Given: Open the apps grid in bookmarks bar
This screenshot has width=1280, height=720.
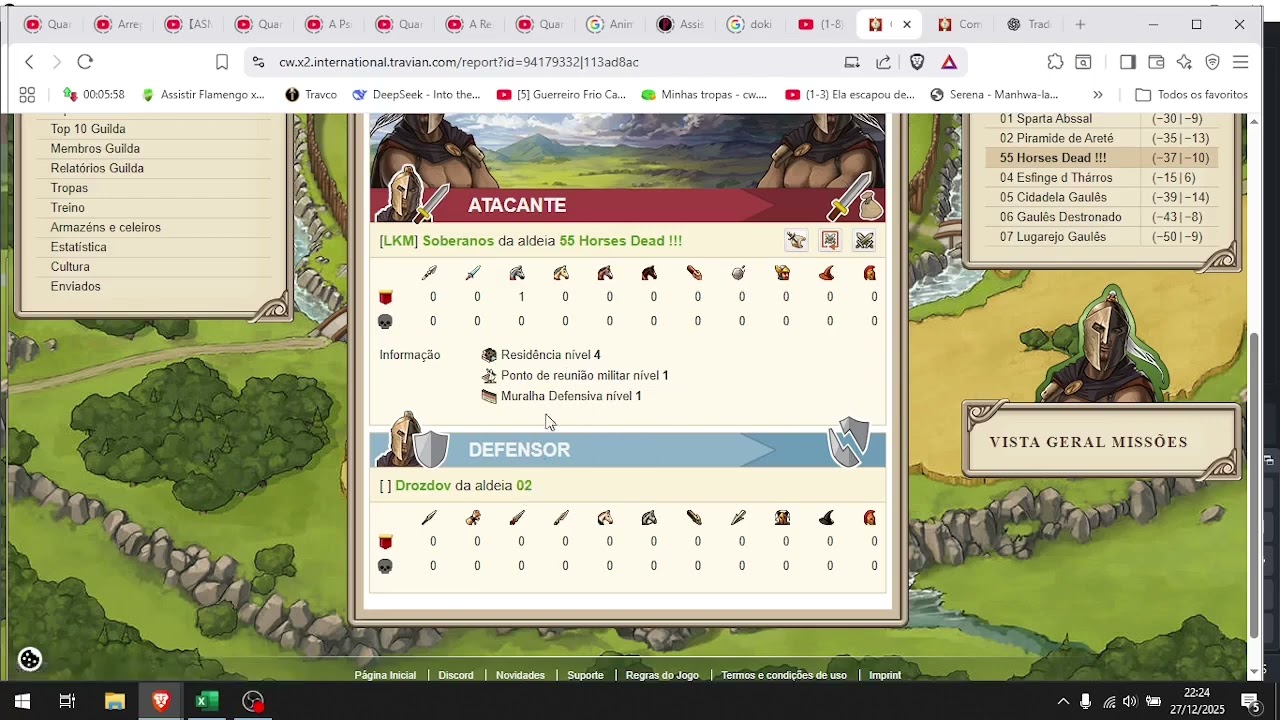Looking at the screenshot, I should [27, 95].
